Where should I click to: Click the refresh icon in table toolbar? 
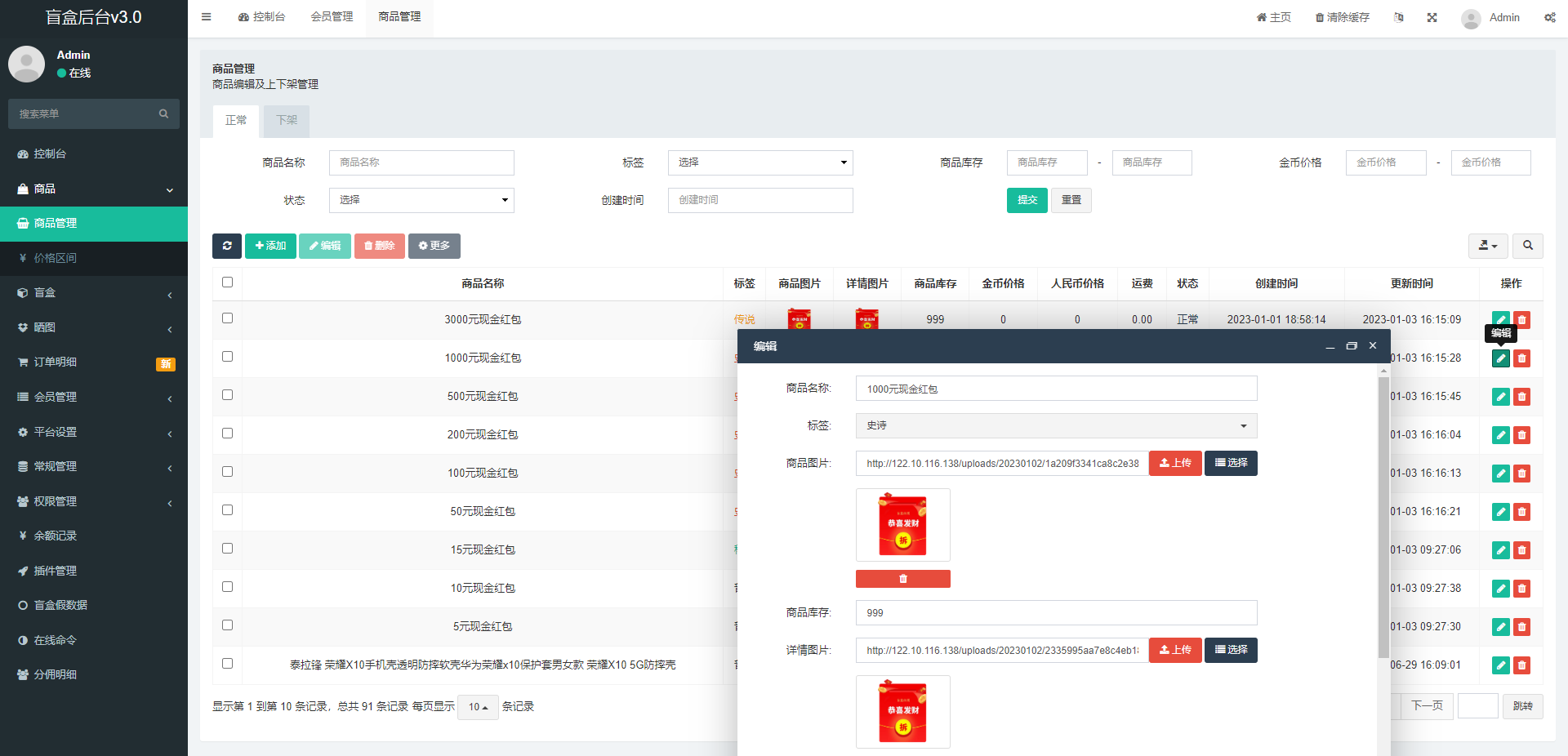click(x=227, y=246)
